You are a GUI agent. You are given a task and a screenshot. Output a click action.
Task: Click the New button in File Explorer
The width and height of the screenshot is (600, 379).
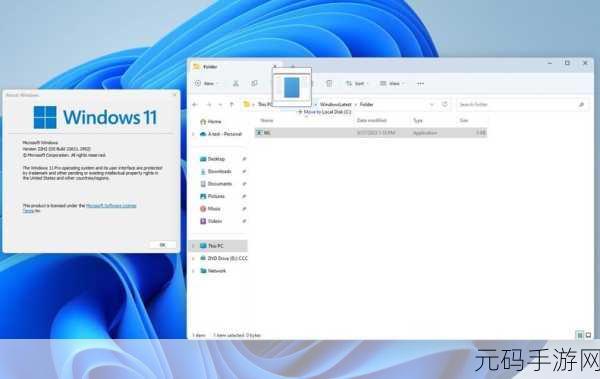[207, 83]
